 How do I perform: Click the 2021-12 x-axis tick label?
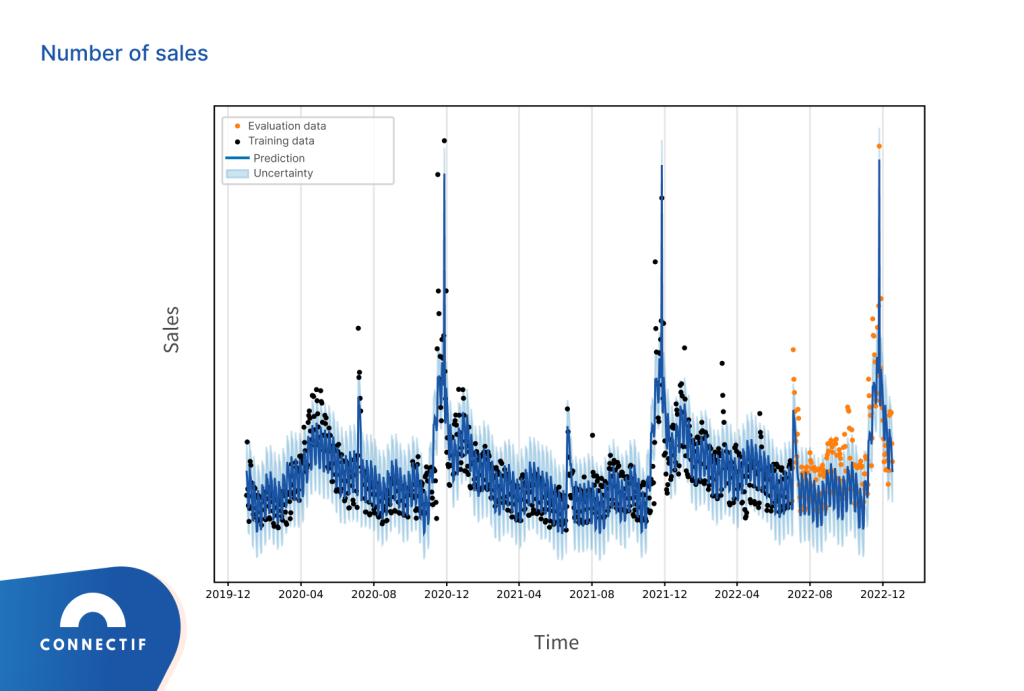665,594
